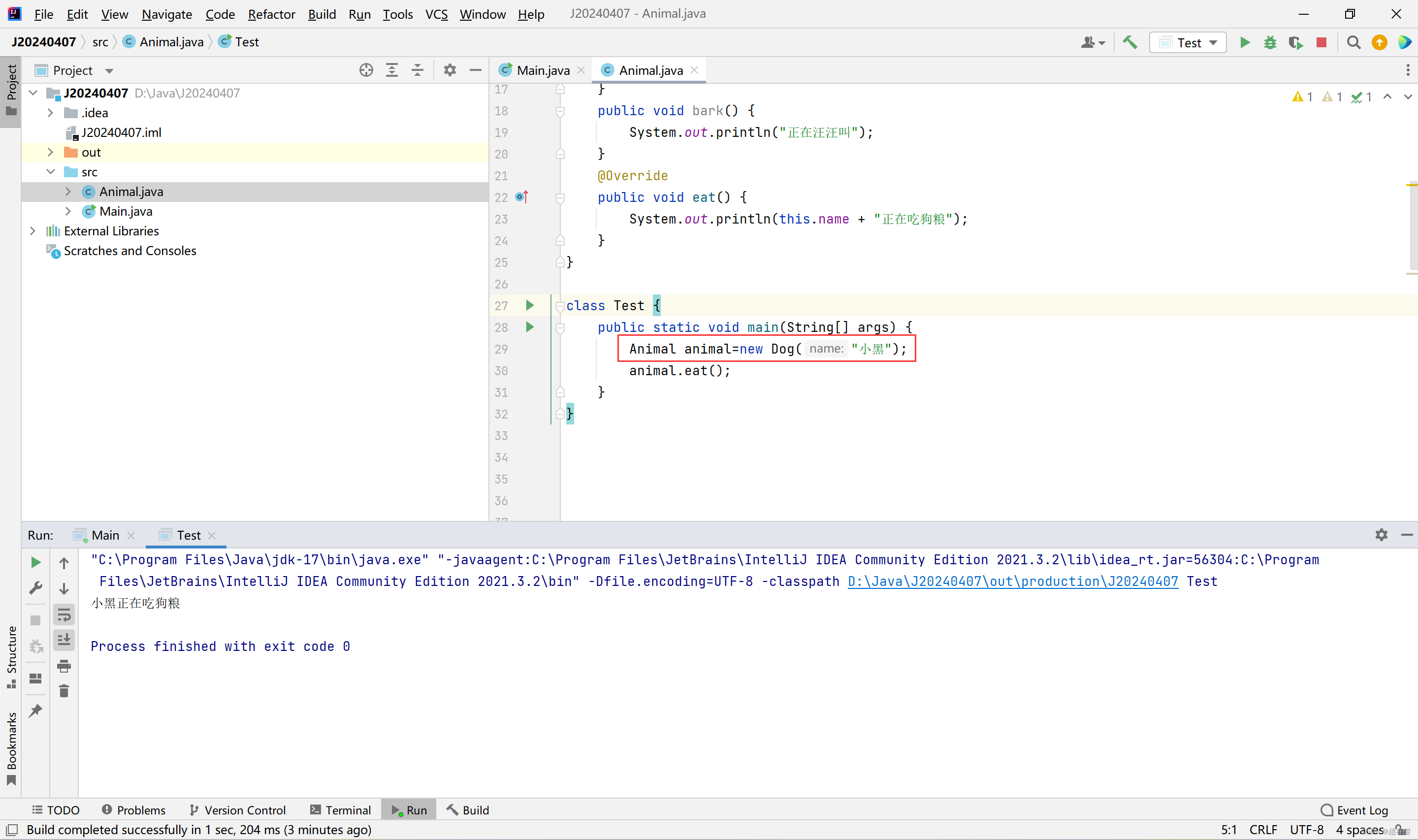Click the Debug bug icon in toolbar
Viewport: 1418px width, 840px height.
(1270, 42)
